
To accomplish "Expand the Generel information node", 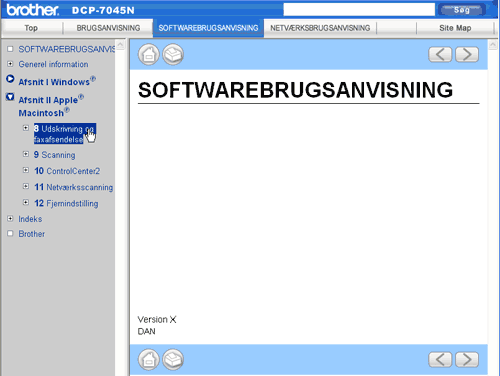I will 10,63.
